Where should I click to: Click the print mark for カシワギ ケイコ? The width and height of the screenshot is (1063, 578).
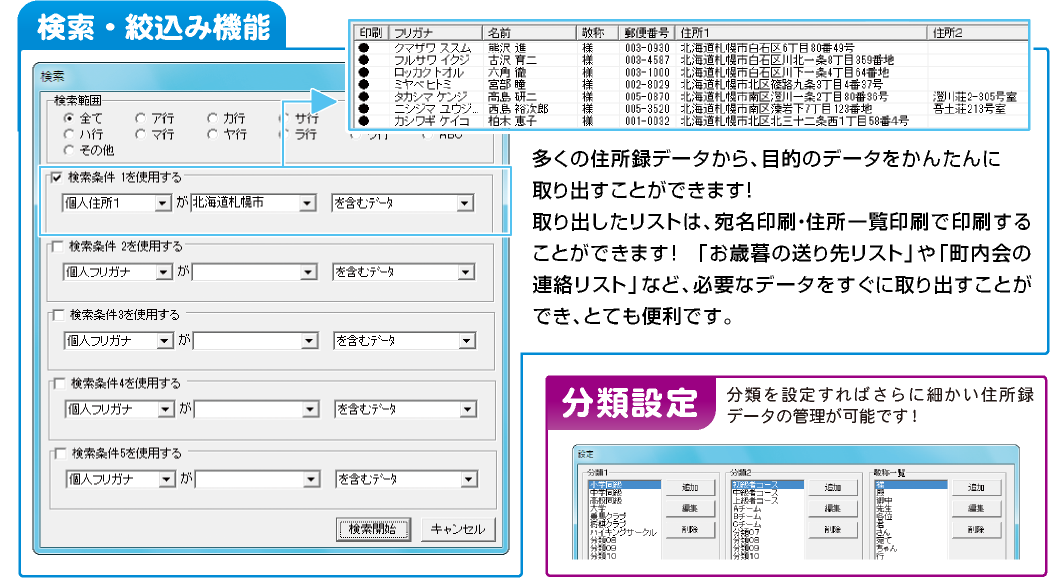click(365, 121)
